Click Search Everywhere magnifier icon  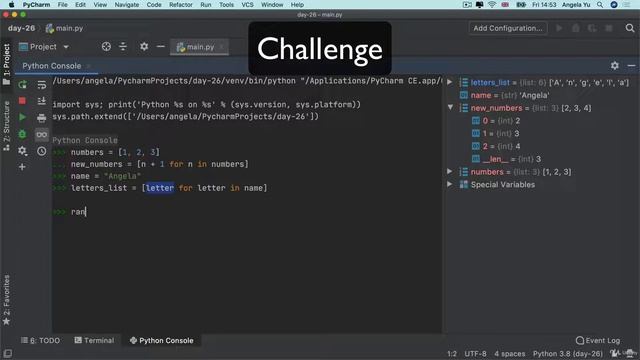630,28
